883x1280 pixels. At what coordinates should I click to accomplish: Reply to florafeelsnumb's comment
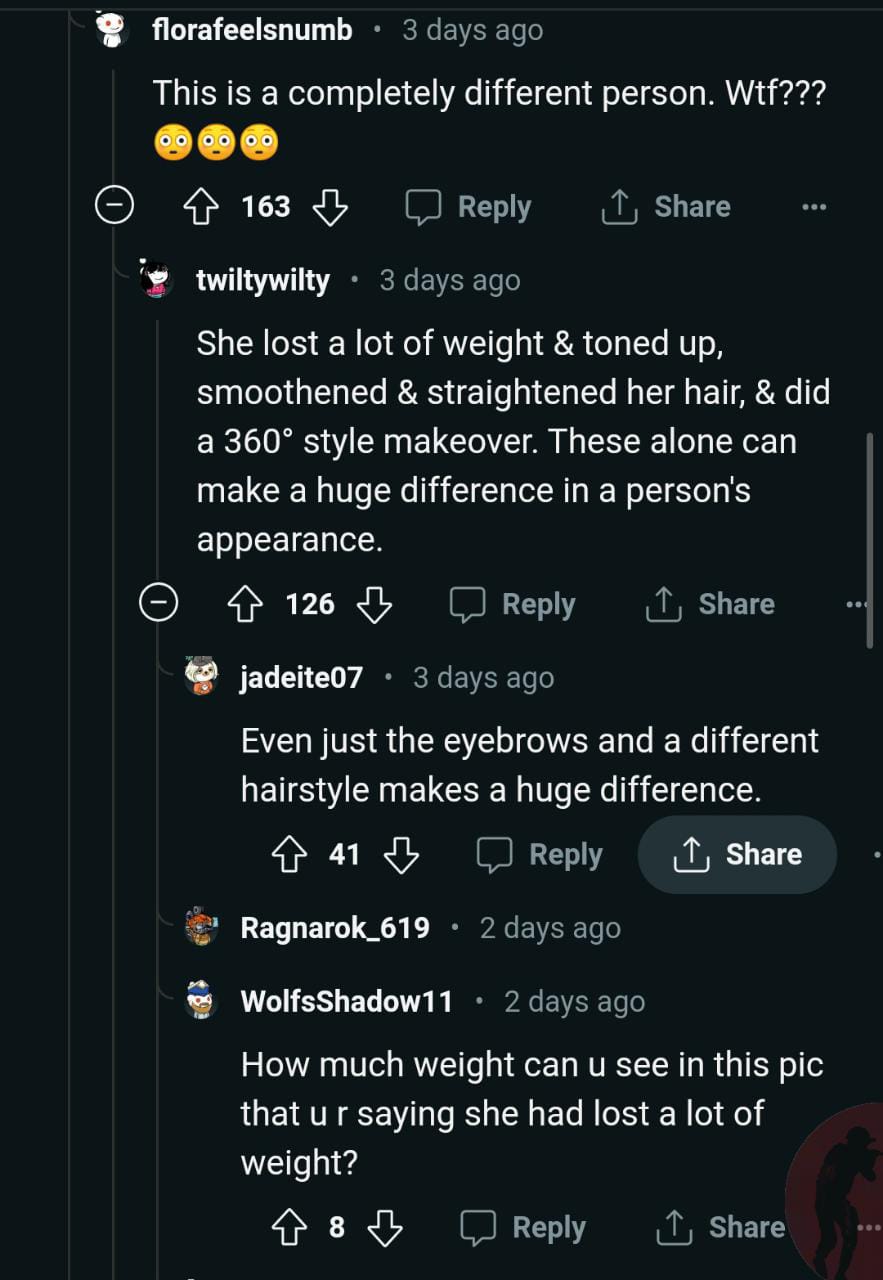(x=468, y=207)
